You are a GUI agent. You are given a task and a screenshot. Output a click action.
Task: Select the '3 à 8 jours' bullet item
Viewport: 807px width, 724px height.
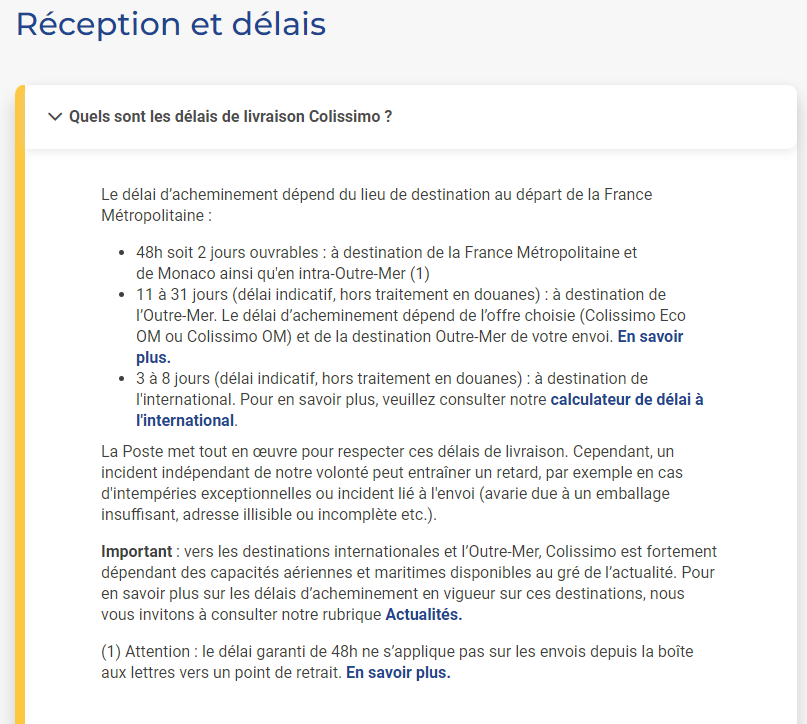(x=419, y=400)
